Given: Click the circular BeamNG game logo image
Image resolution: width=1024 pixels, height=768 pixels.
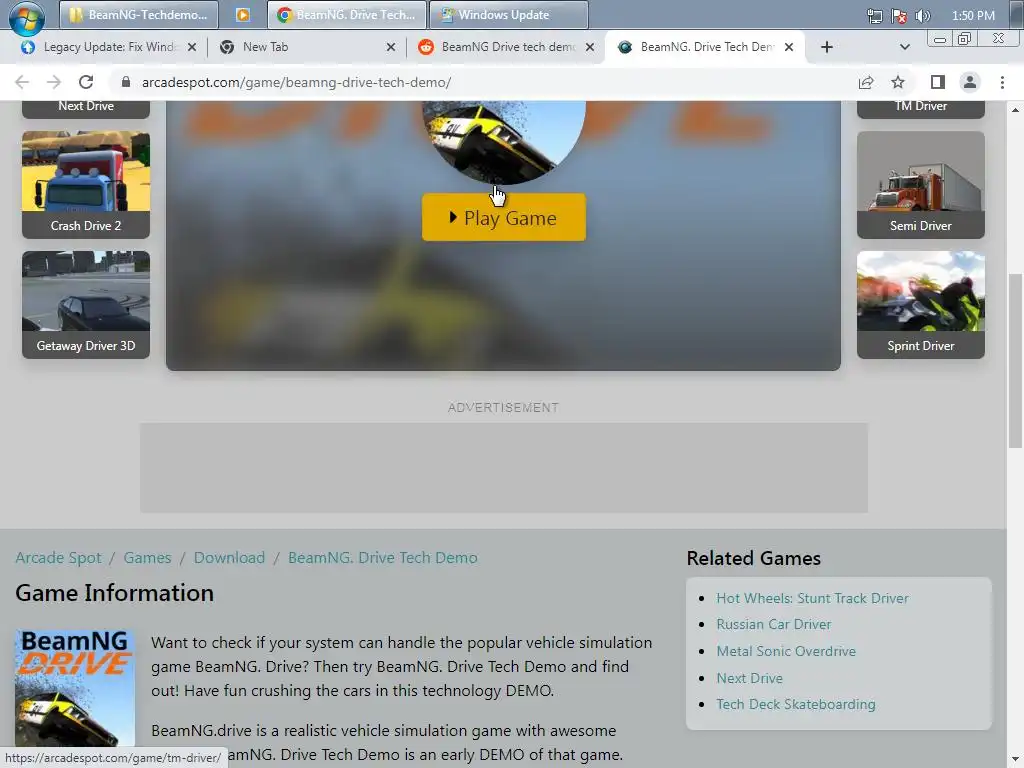Looking at the screenshot, I should point(504,141).
